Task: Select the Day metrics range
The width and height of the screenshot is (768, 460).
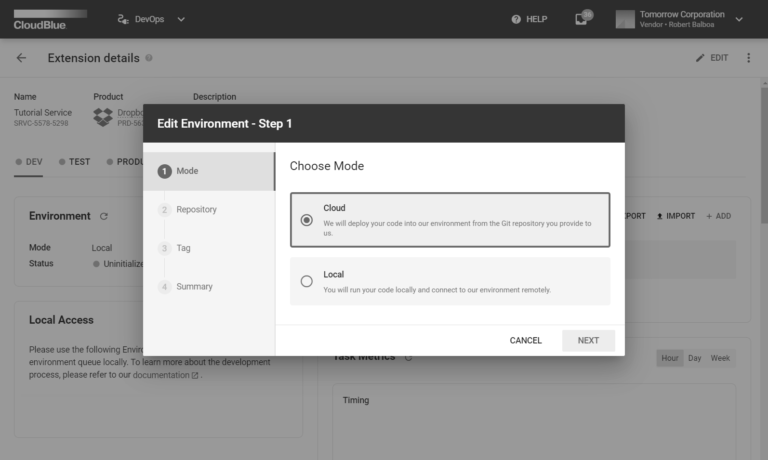Action: pyautogui.click(x=695, y=358)
